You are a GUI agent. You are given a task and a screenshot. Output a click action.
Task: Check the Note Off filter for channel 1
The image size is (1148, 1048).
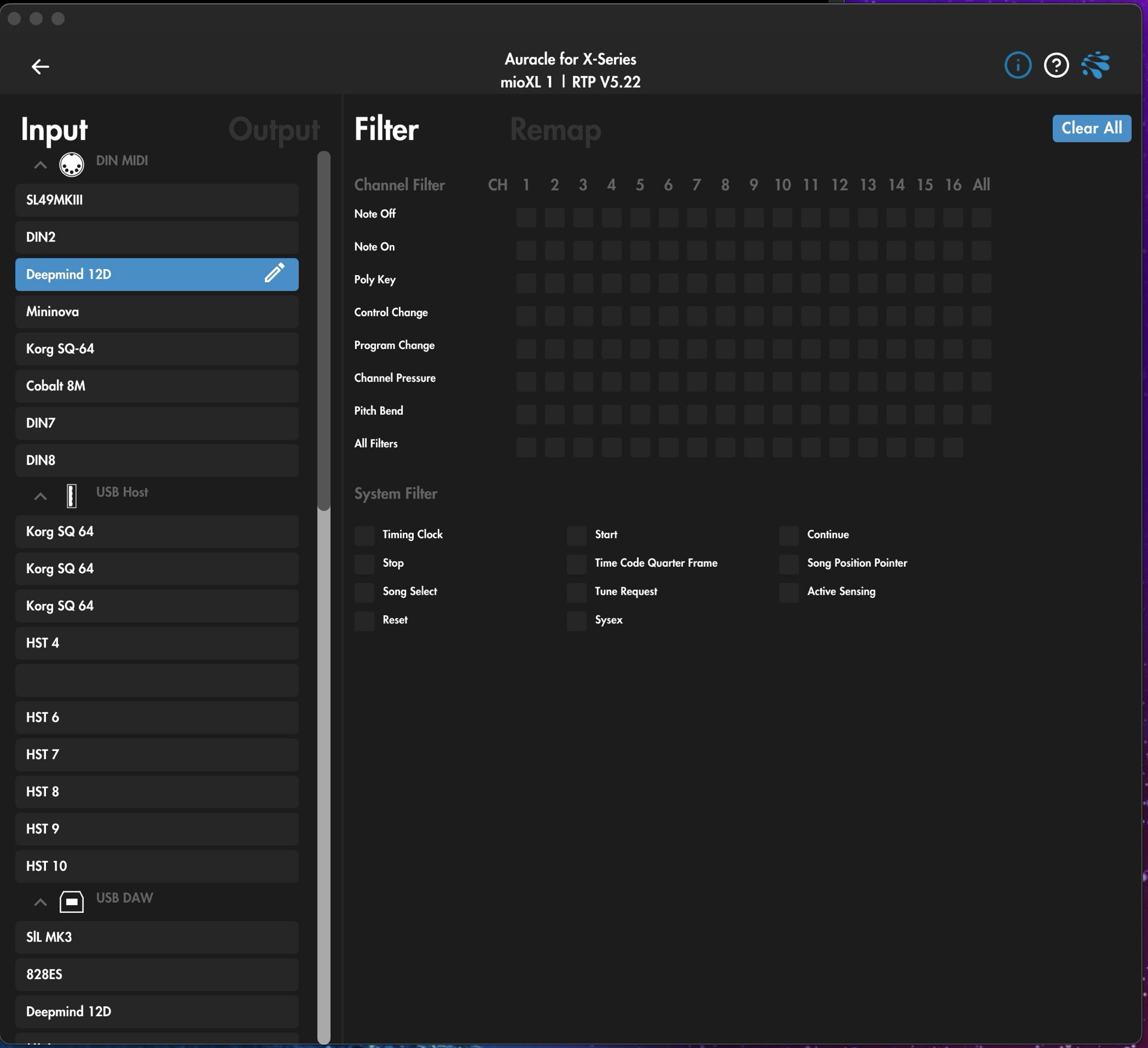[x=526, y=218]
